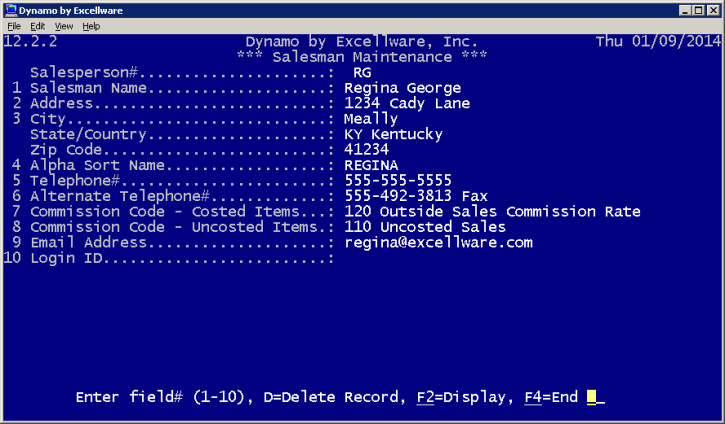Screen dimensions: 725x424
Task: Click the State/Country label
Action: [x=88, y=134]
